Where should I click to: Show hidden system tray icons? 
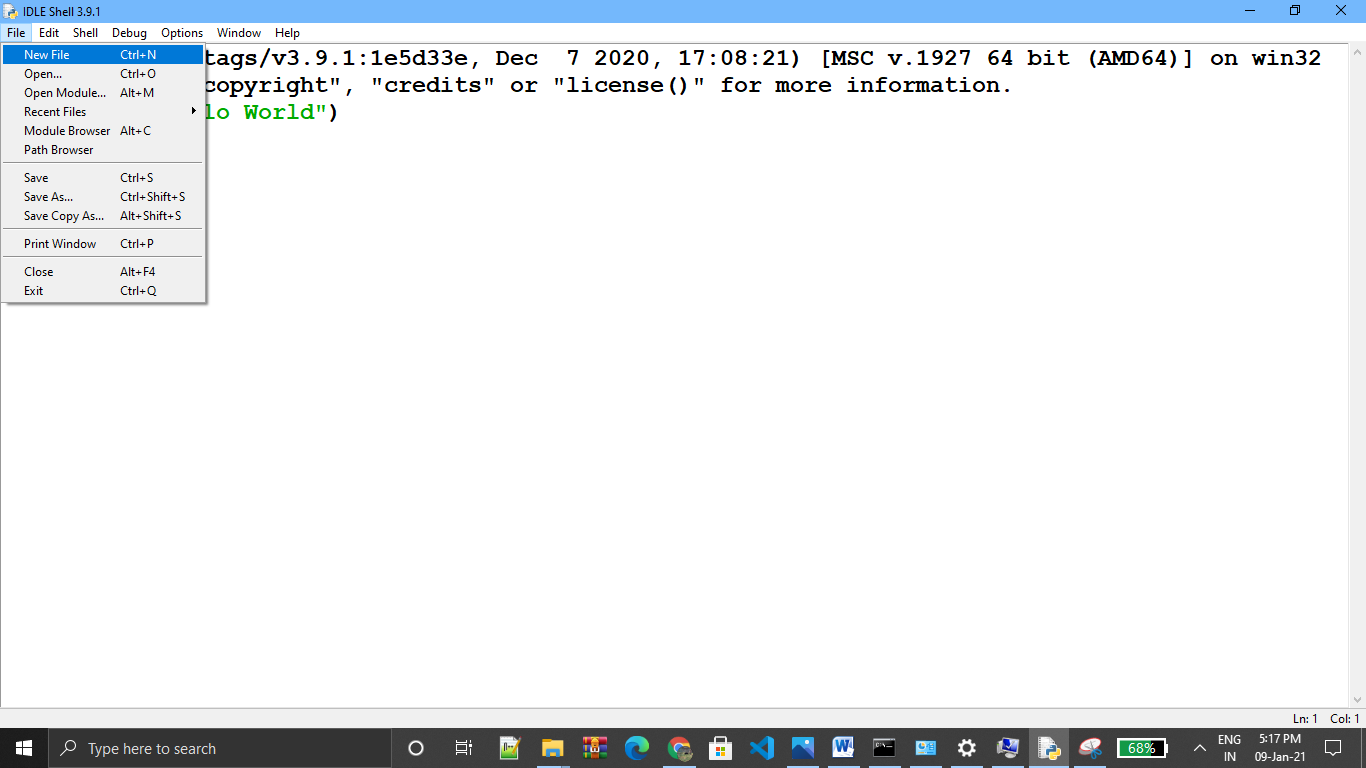pyautogui.click(x=1200, y=748)
